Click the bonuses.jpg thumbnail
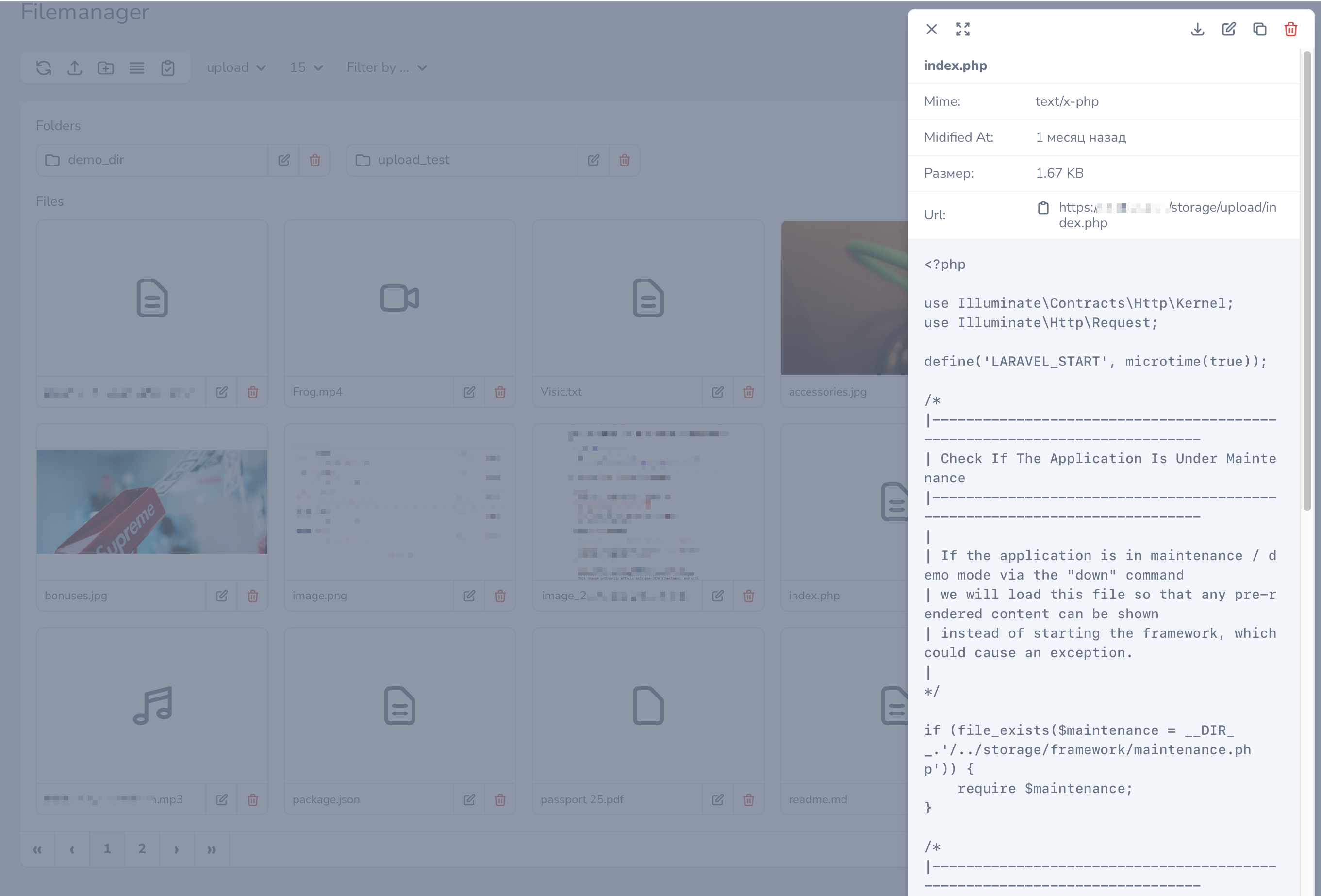The width and height of the screenshot is (1321, 896). 152,501
